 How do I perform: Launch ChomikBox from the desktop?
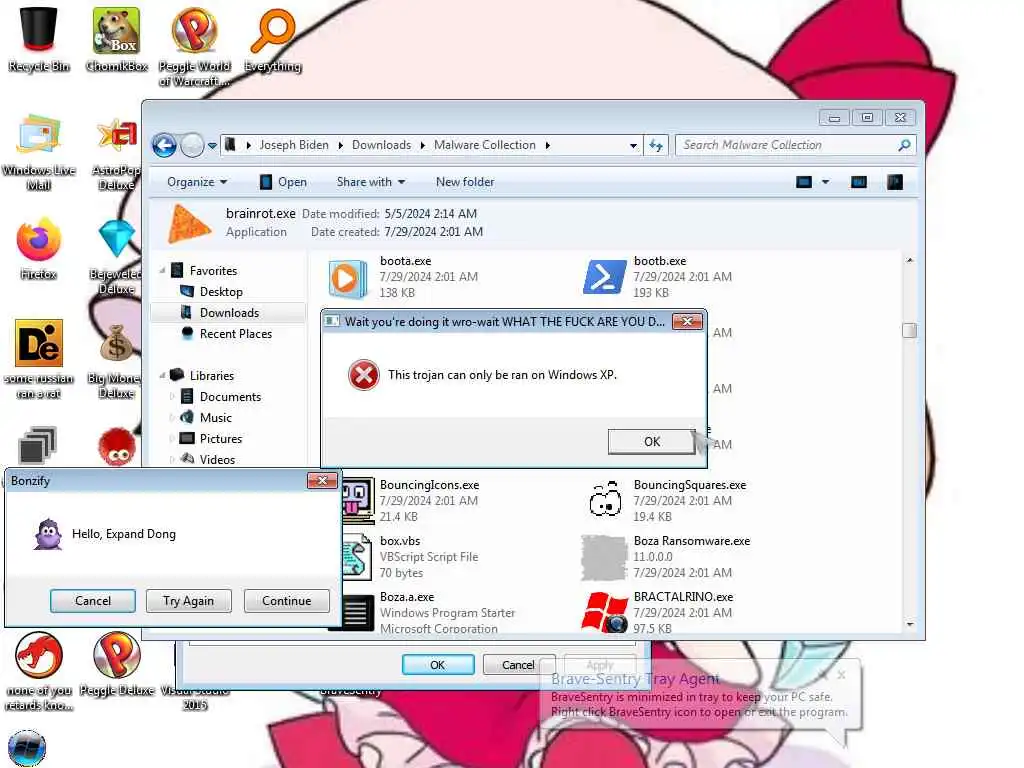[116, 39]
